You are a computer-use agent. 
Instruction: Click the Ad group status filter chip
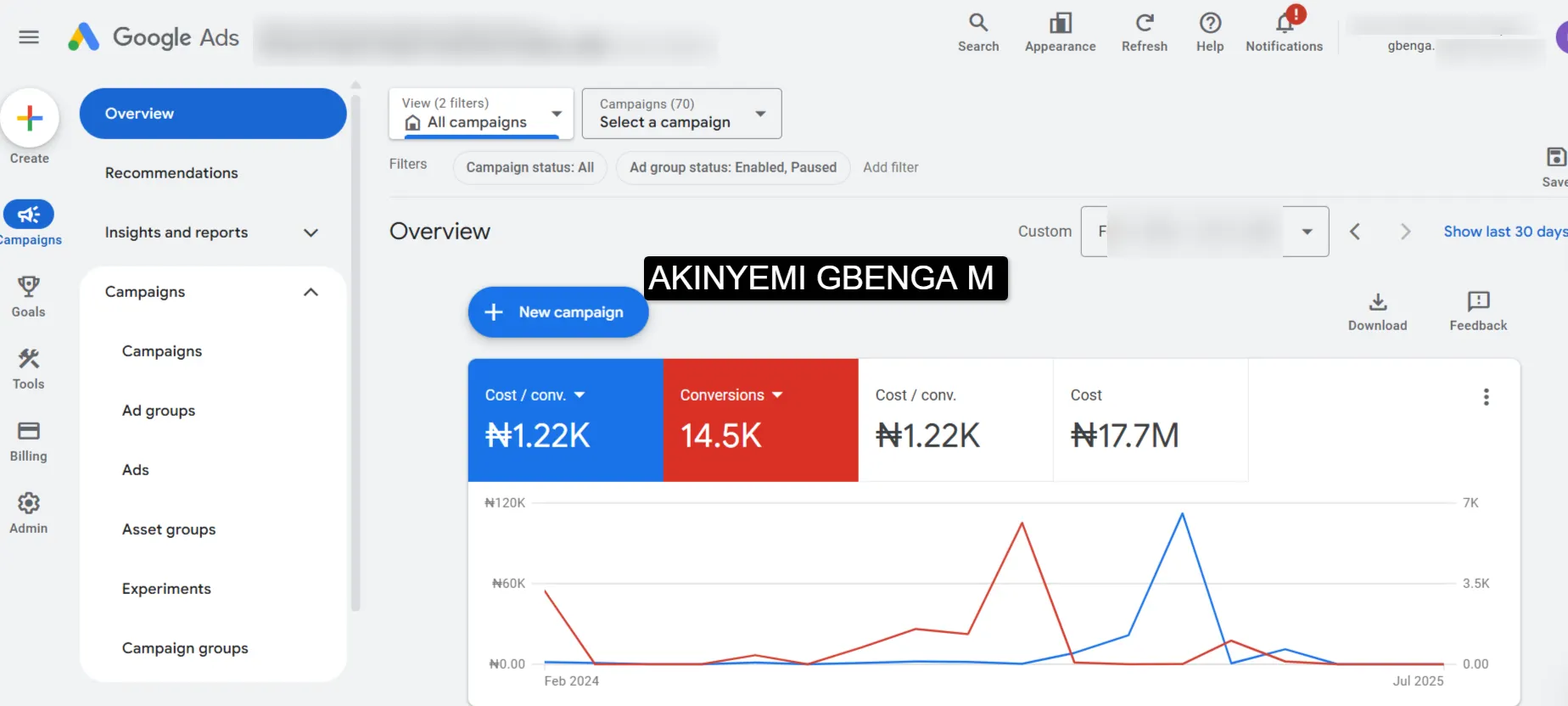click(733, 167)
